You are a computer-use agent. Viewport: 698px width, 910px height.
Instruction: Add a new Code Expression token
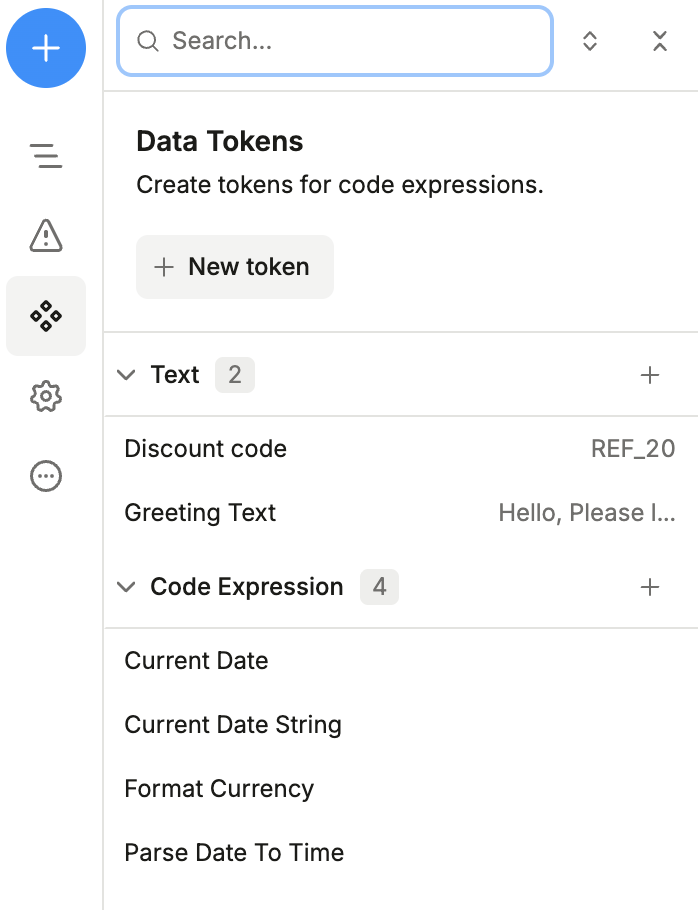(x=650, y=587)
